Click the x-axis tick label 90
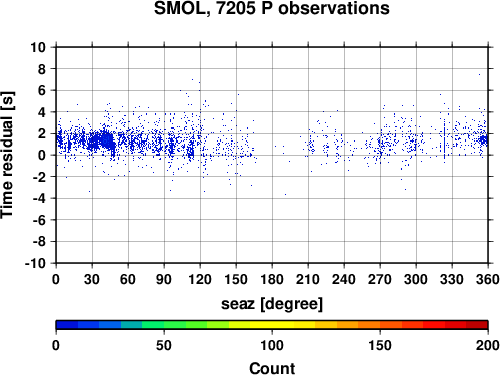 coord(164,279)
